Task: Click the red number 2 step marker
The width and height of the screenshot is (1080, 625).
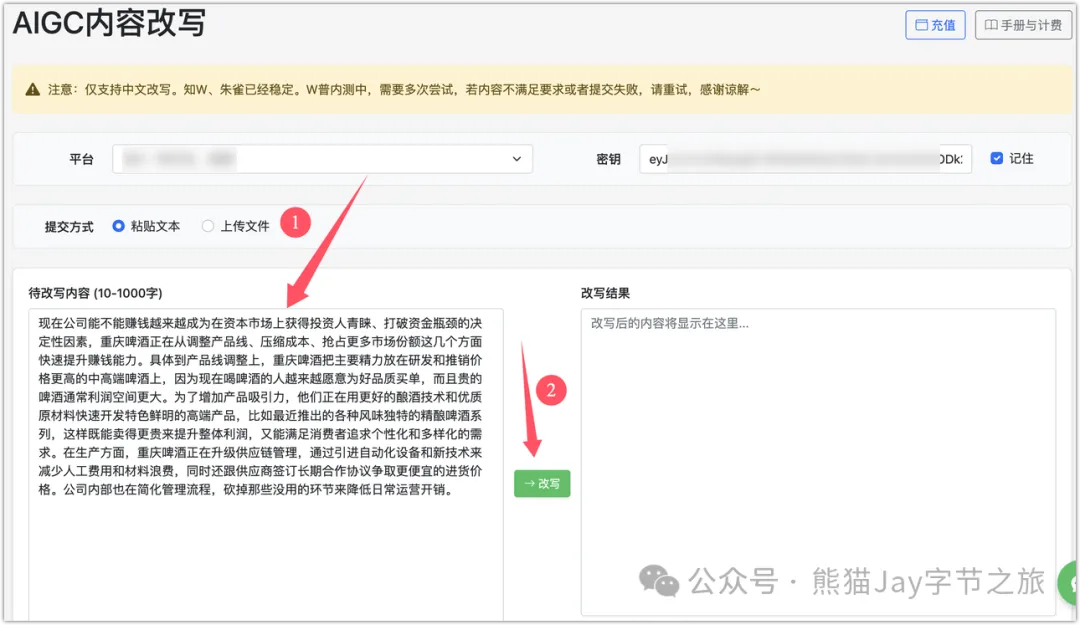Action: 551,390
